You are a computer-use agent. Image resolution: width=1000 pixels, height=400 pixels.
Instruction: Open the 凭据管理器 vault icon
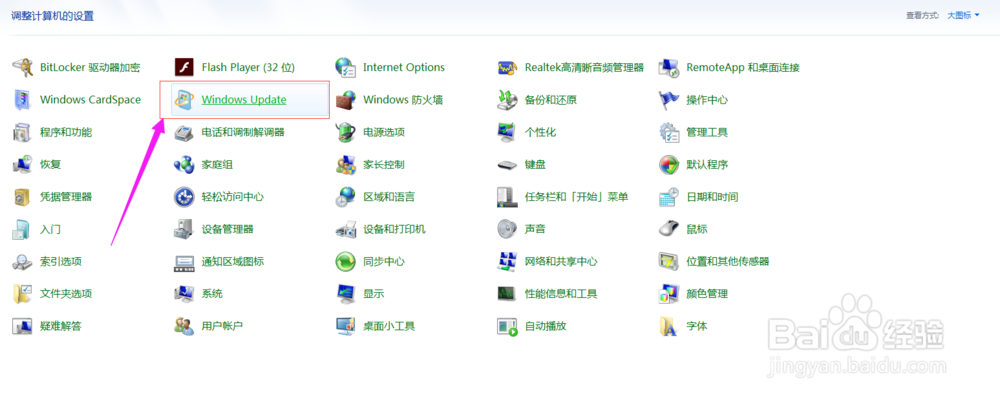click(23, 197)
